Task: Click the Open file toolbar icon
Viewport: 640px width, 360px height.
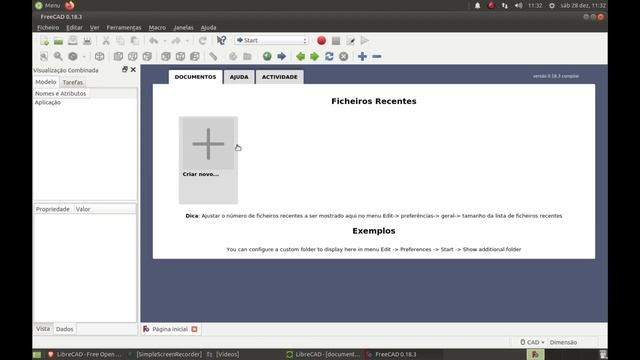Action: 58,41
